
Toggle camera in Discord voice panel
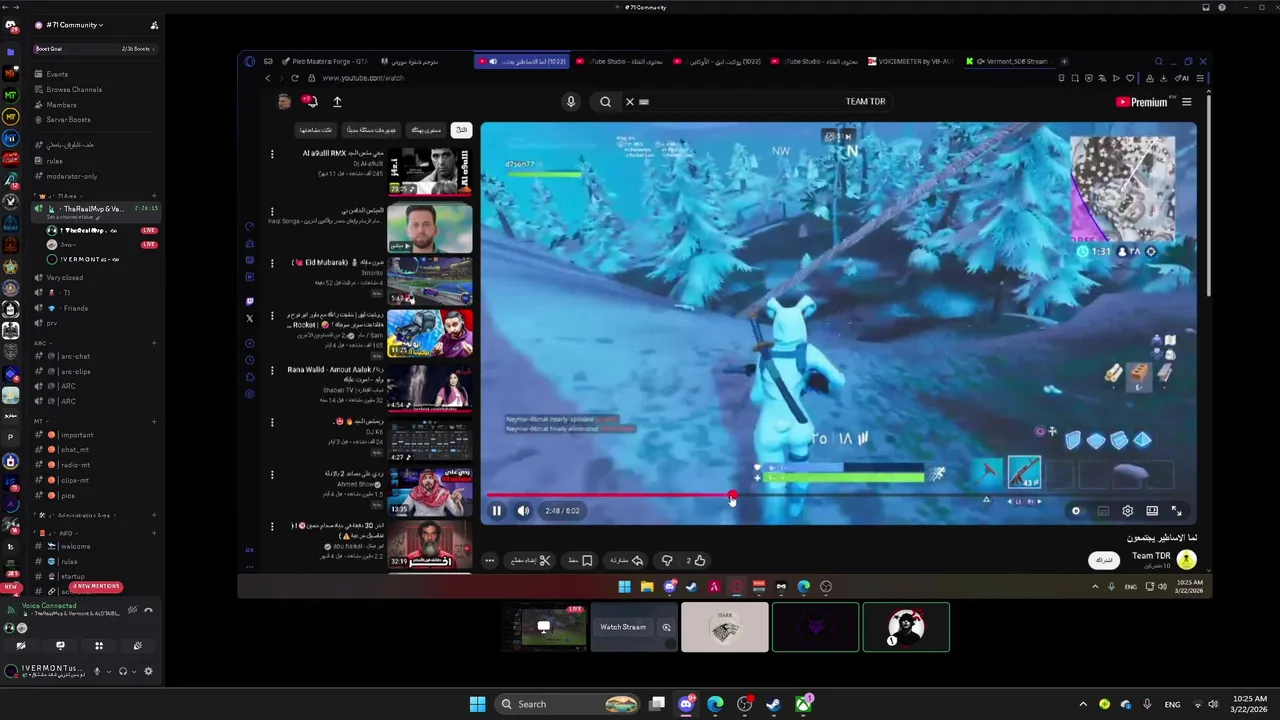(21, 646)
